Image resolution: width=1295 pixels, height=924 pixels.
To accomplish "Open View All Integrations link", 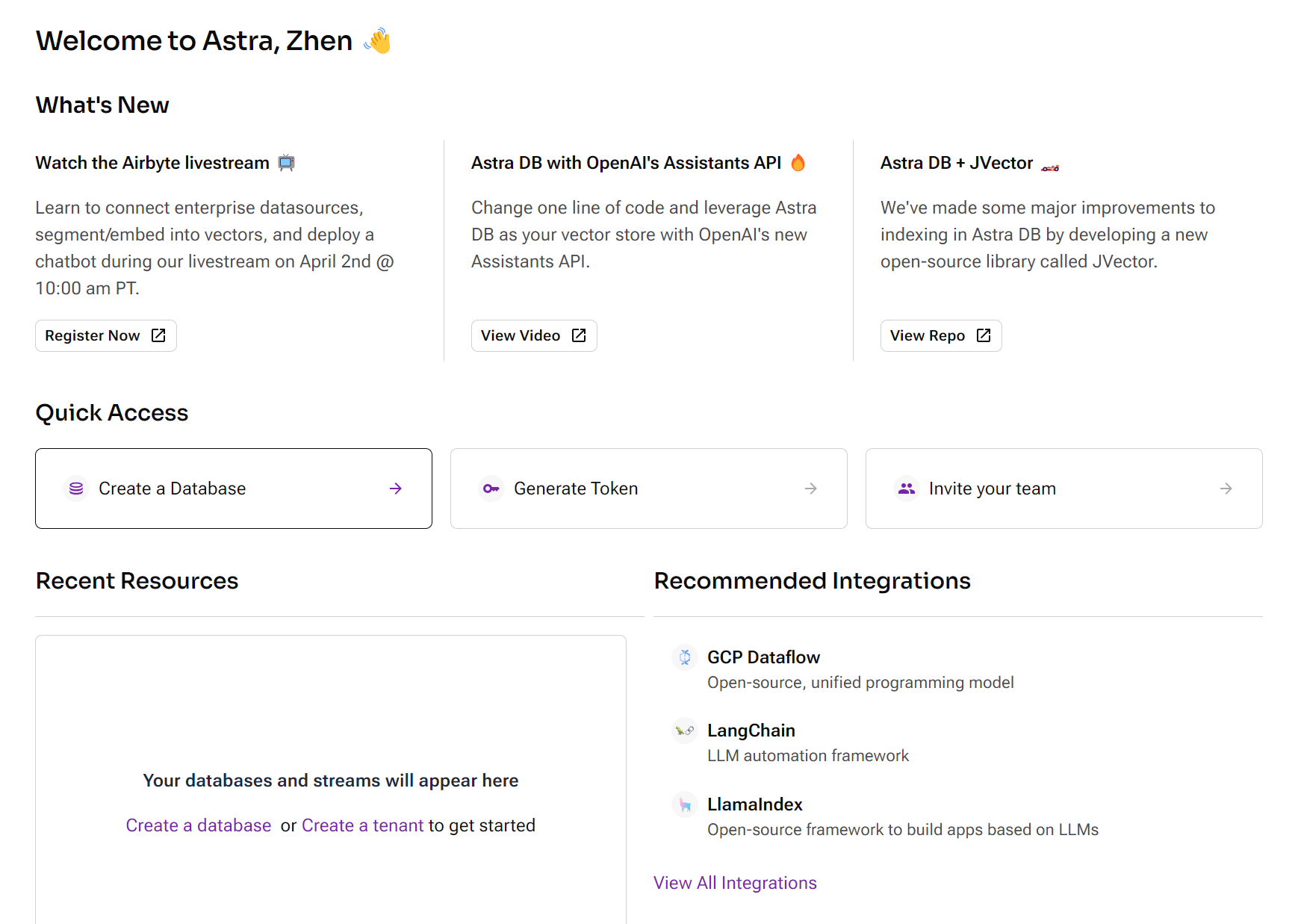I will [735, 883].
